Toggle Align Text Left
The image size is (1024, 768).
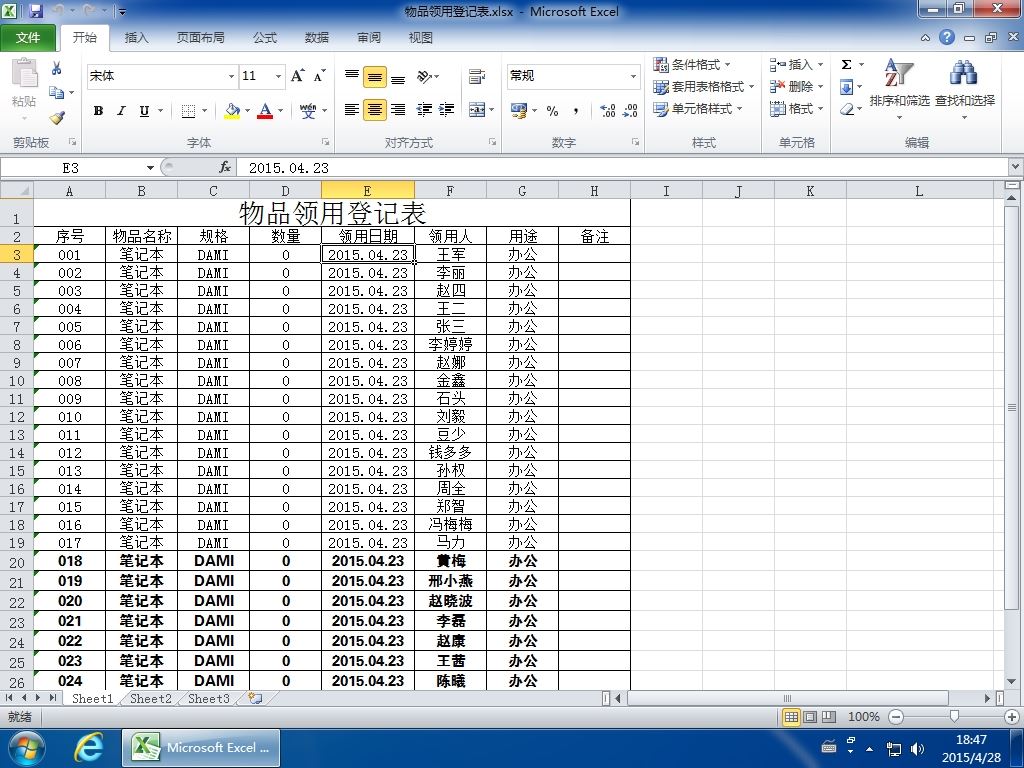pos(352,110)
